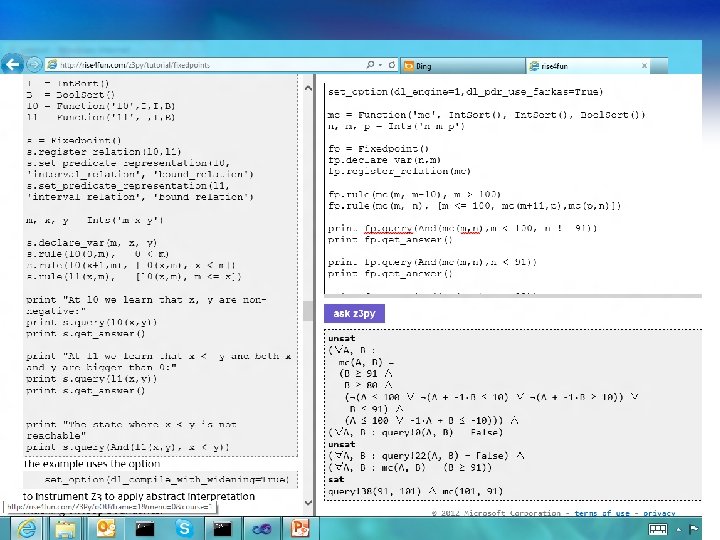Click the code editor horizontal scrollbar
Viewport: 720px width, 540px height.
pos(513,296)
